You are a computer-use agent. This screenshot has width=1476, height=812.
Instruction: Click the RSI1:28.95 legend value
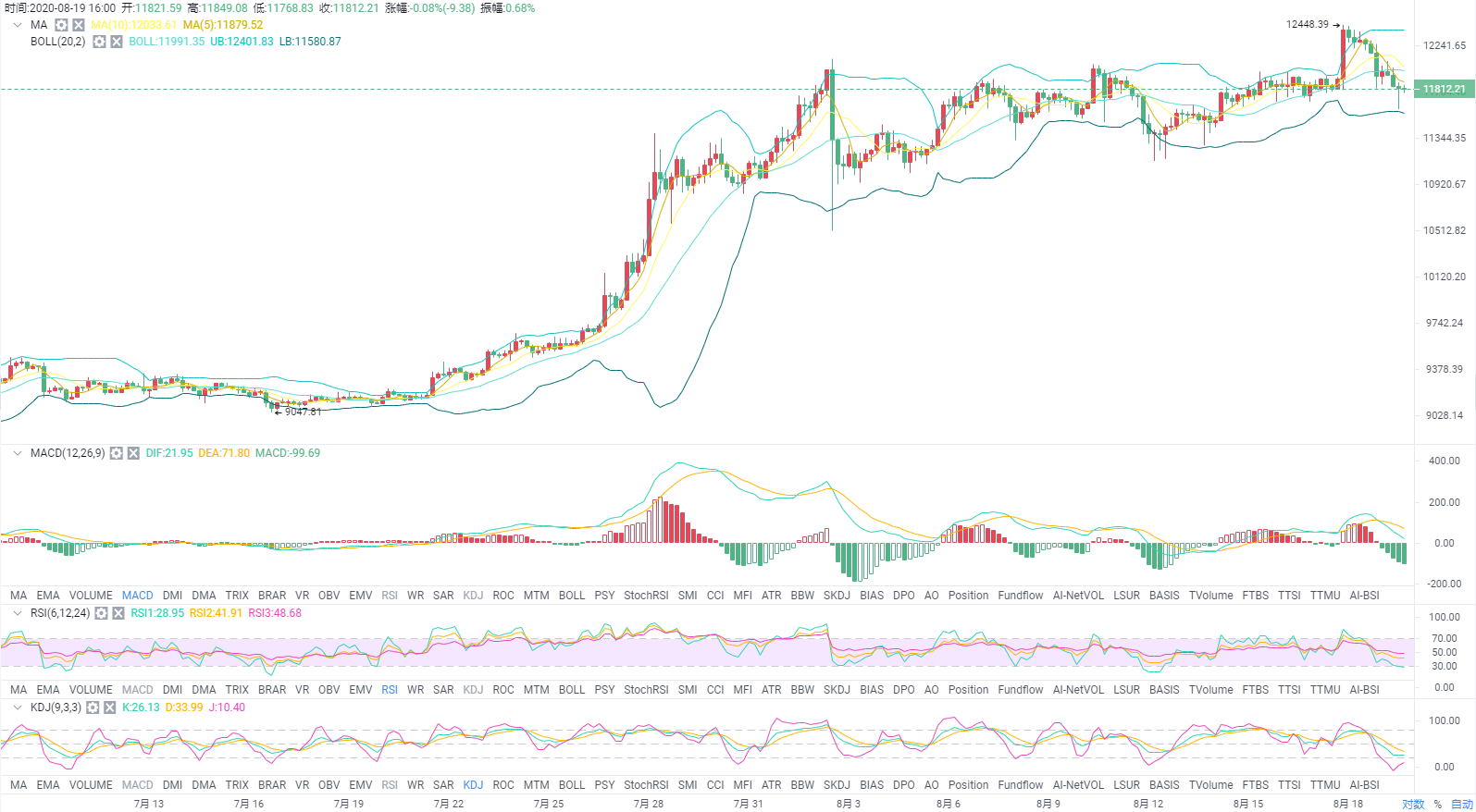(x=157, y=613)
